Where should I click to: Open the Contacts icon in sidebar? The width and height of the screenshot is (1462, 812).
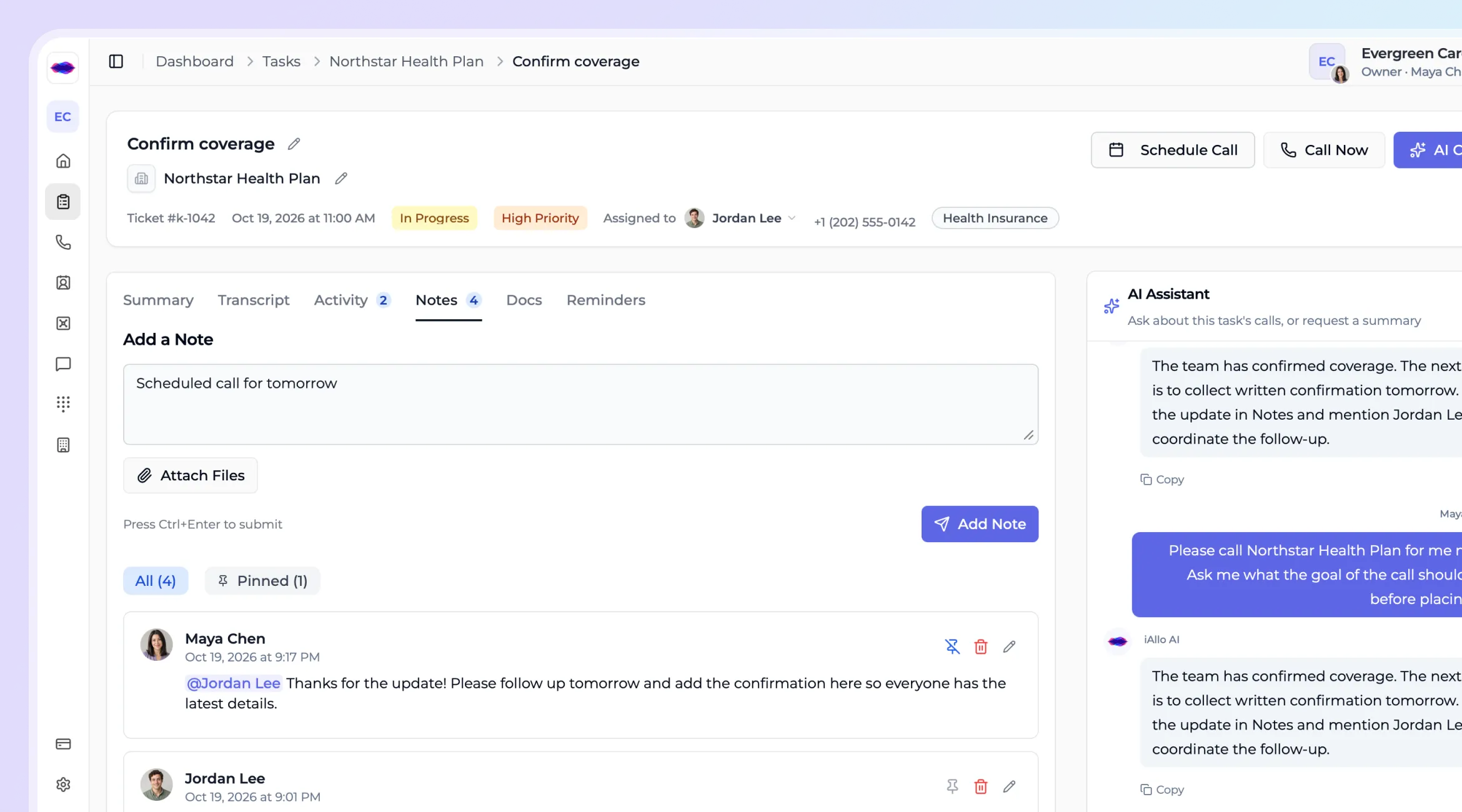[63, 283]
